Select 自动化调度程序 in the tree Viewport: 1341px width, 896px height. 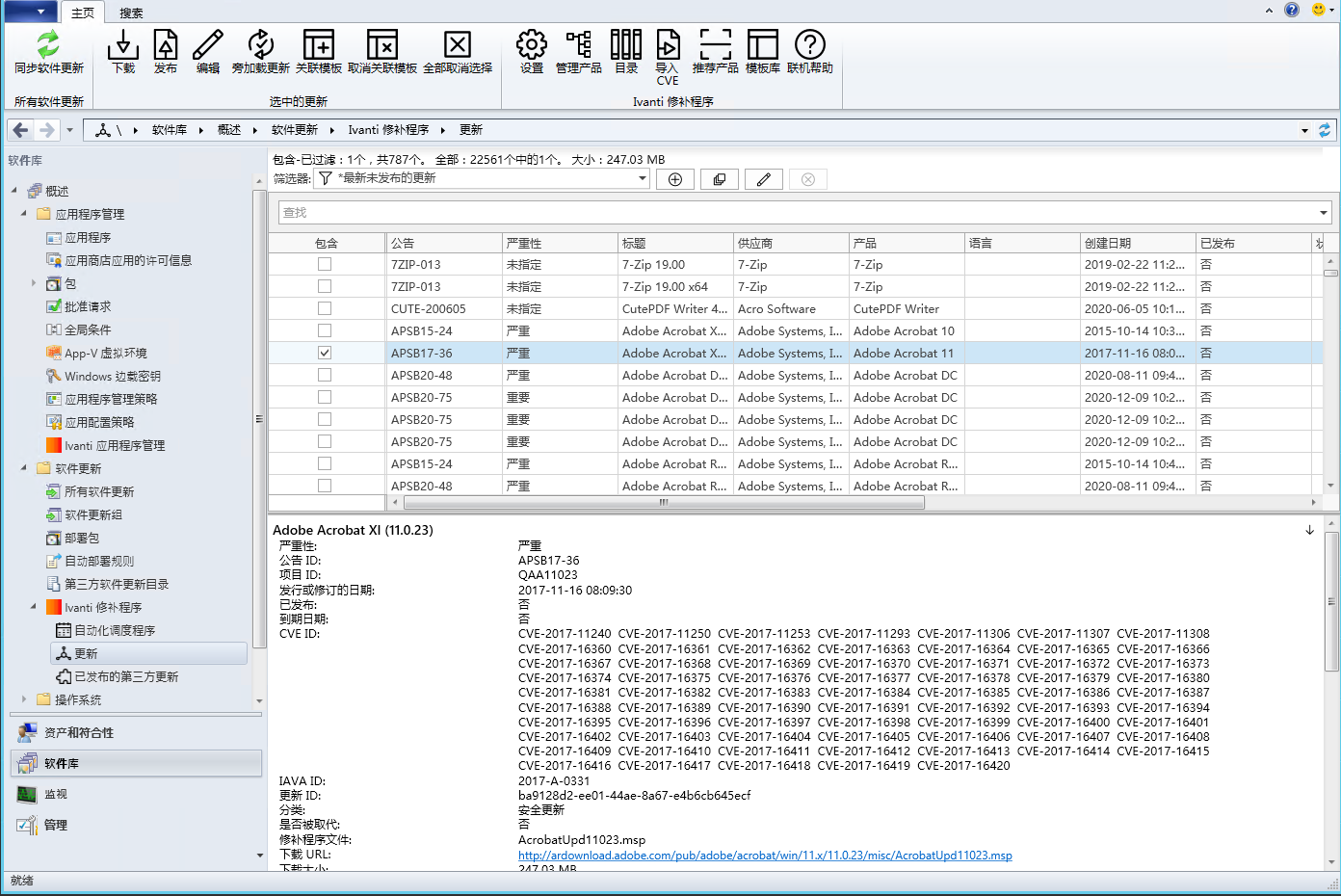[x=115, y=630]
